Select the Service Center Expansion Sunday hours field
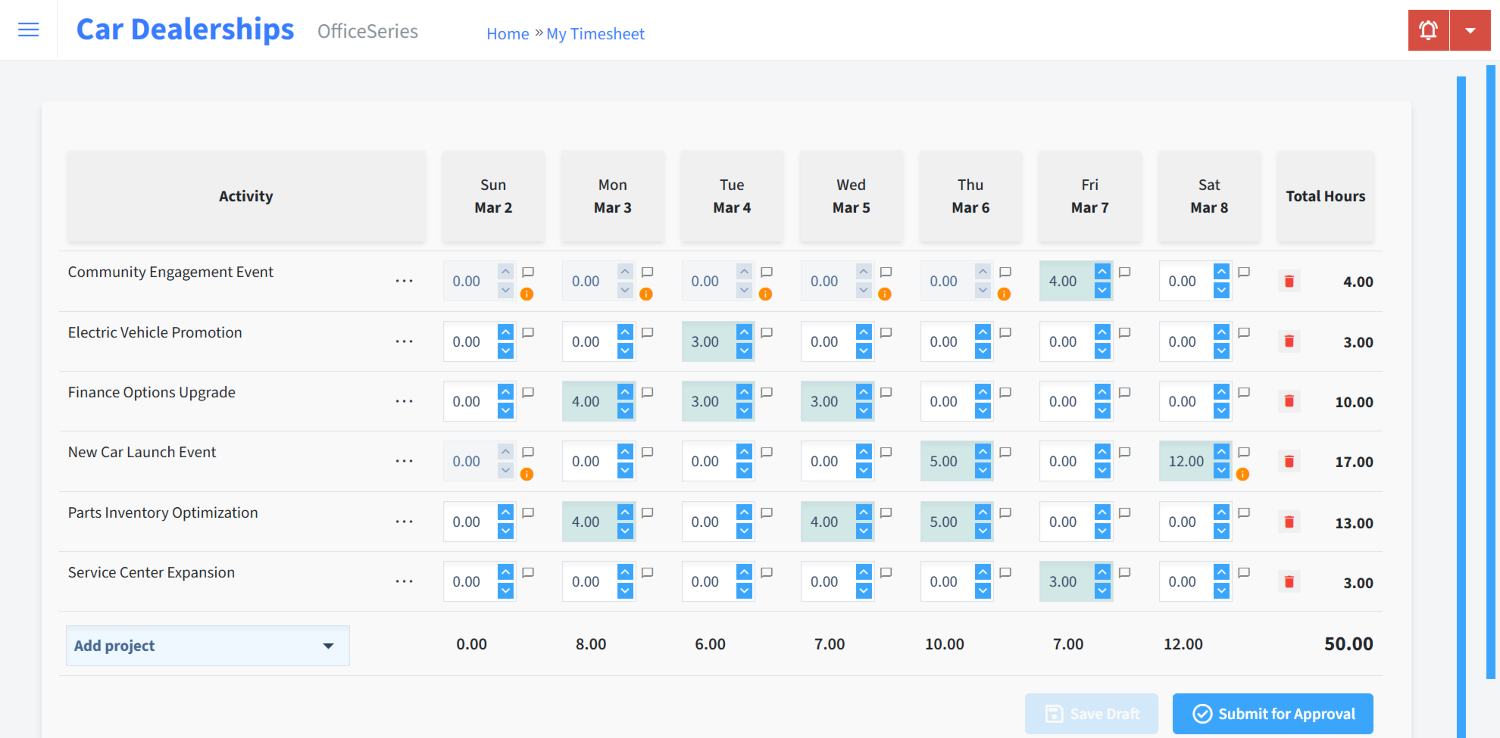The image size is (1500, 738). tap(466, 581)
